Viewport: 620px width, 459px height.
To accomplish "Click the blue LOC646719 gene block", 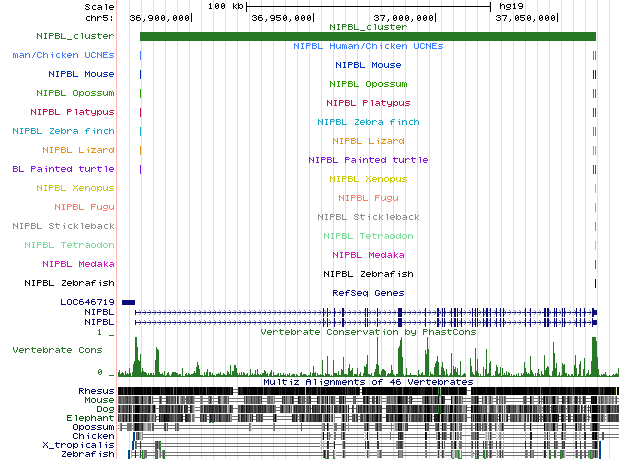I will pos(128,301).
